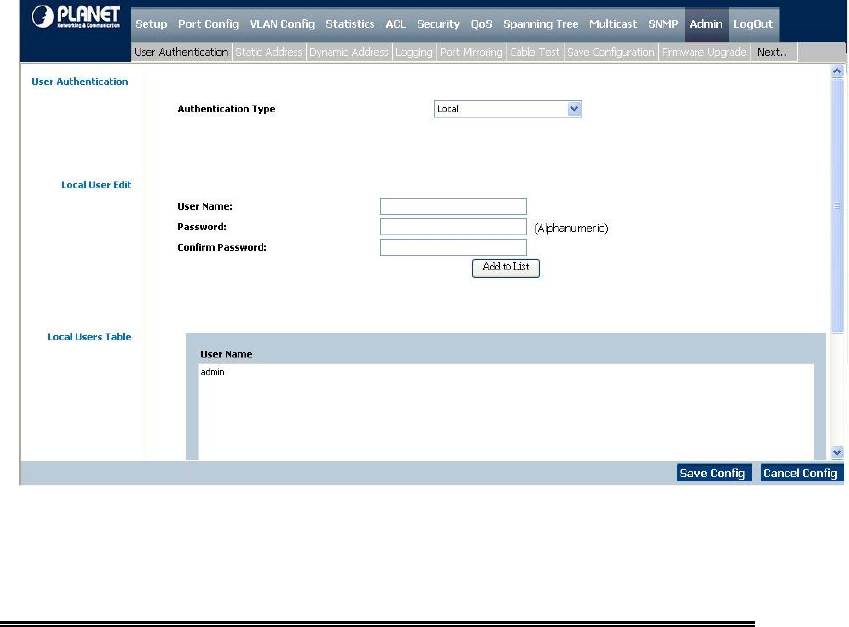Viewport: 849px width, 627px height.
Task: Switch to Static Address tab
Action: coord(269,52)
